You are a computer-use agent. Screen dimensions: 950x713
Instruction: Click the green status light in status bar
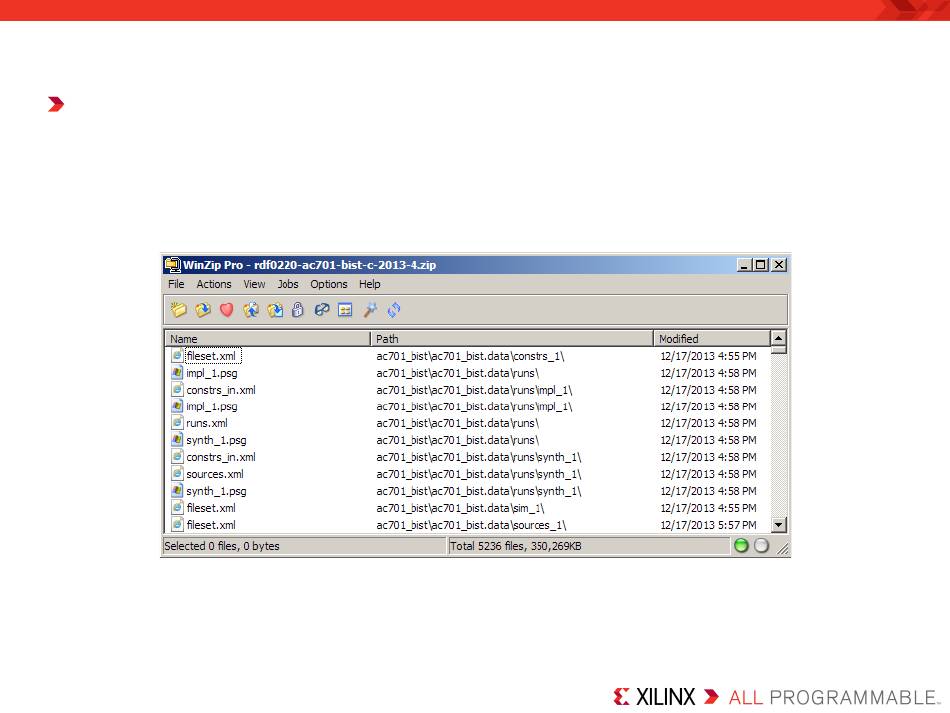(741, 546)
